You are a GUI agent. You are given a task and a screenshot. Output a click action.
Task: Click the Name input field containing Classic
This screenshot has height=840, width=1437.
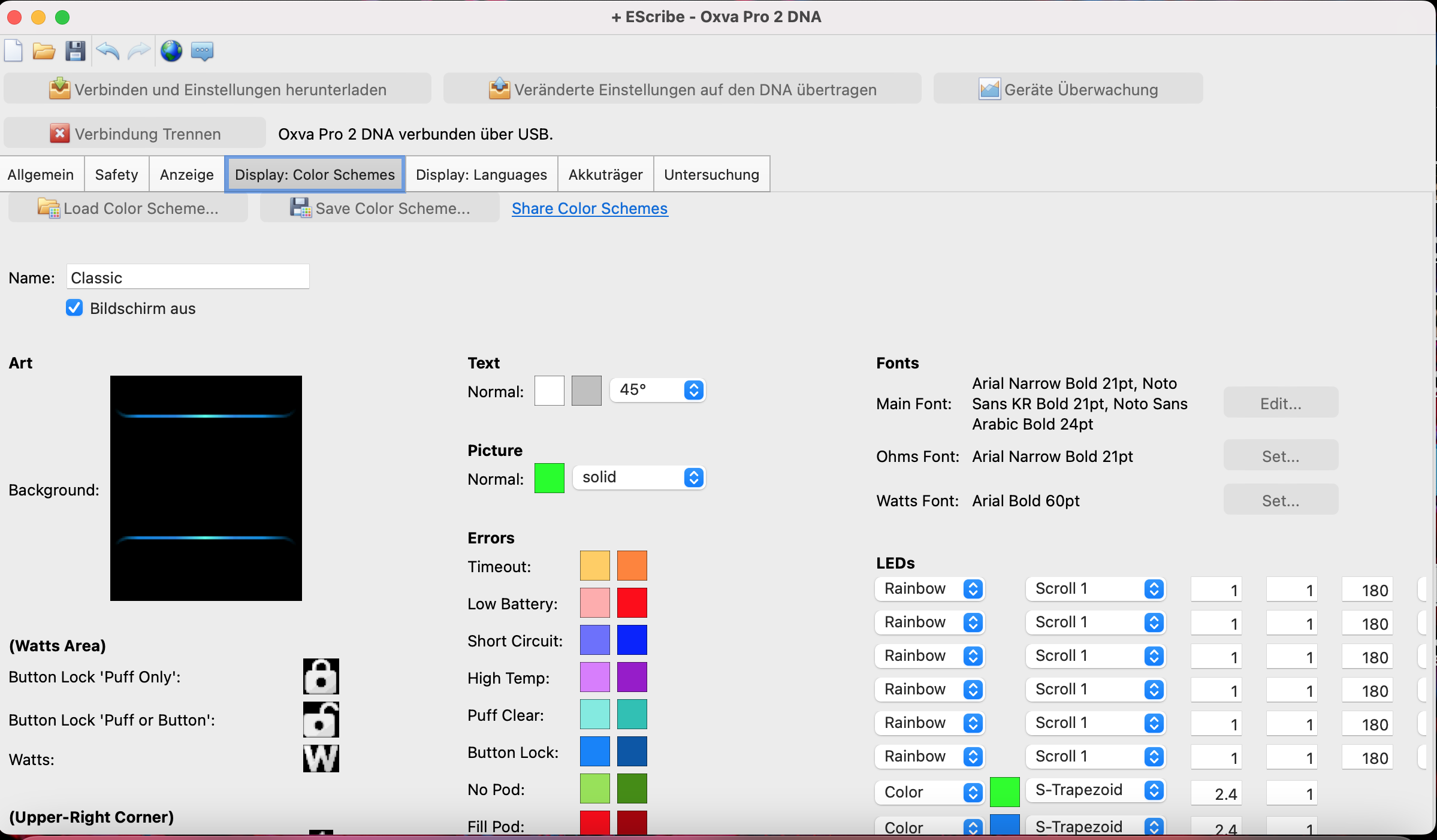click(x=188, y=277)
